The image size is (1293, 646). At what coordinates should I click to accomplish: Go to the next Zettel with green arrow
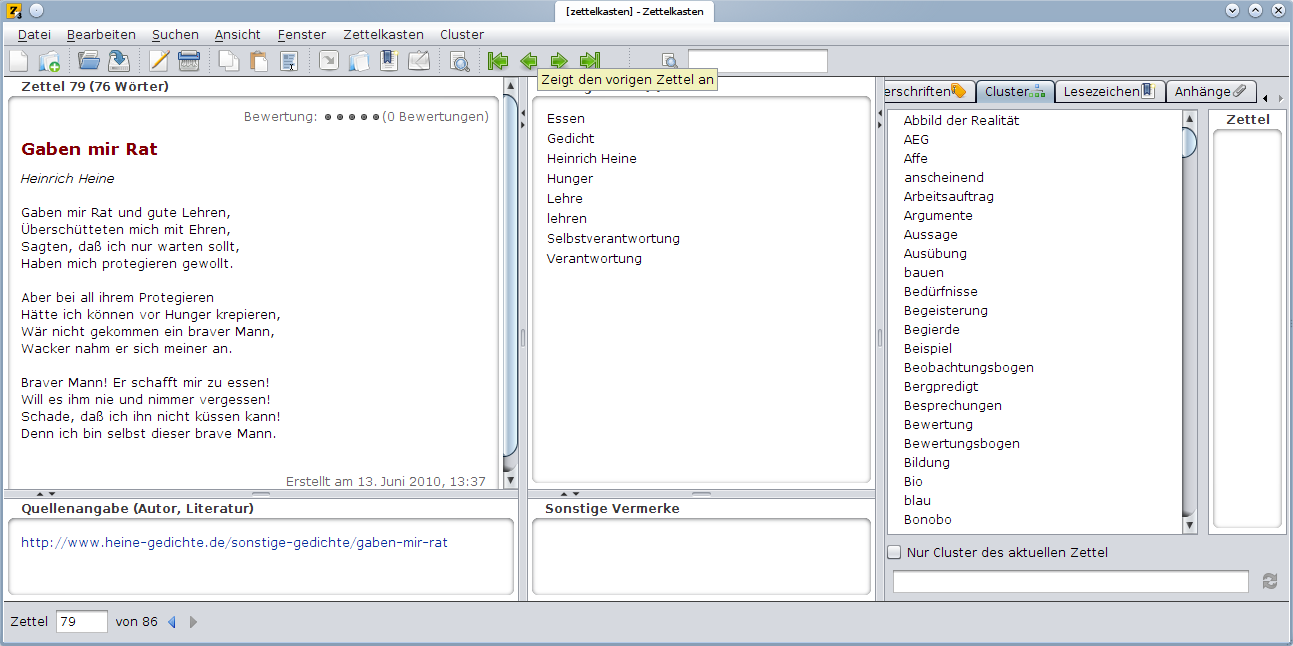tap(559, 61)
